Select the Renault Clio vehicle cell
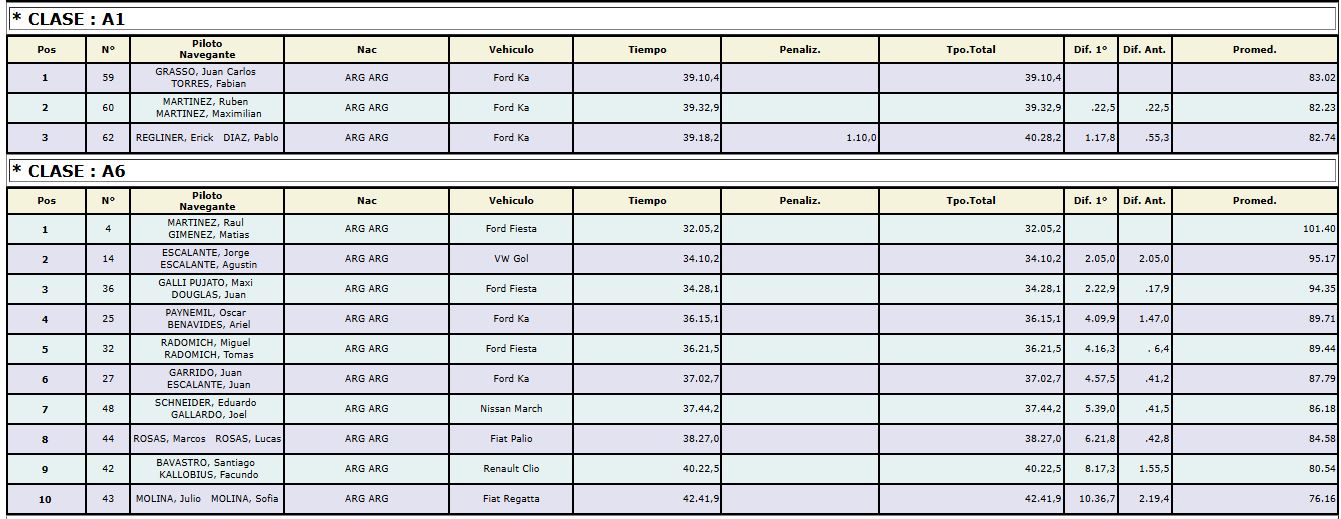 point(511,469)
